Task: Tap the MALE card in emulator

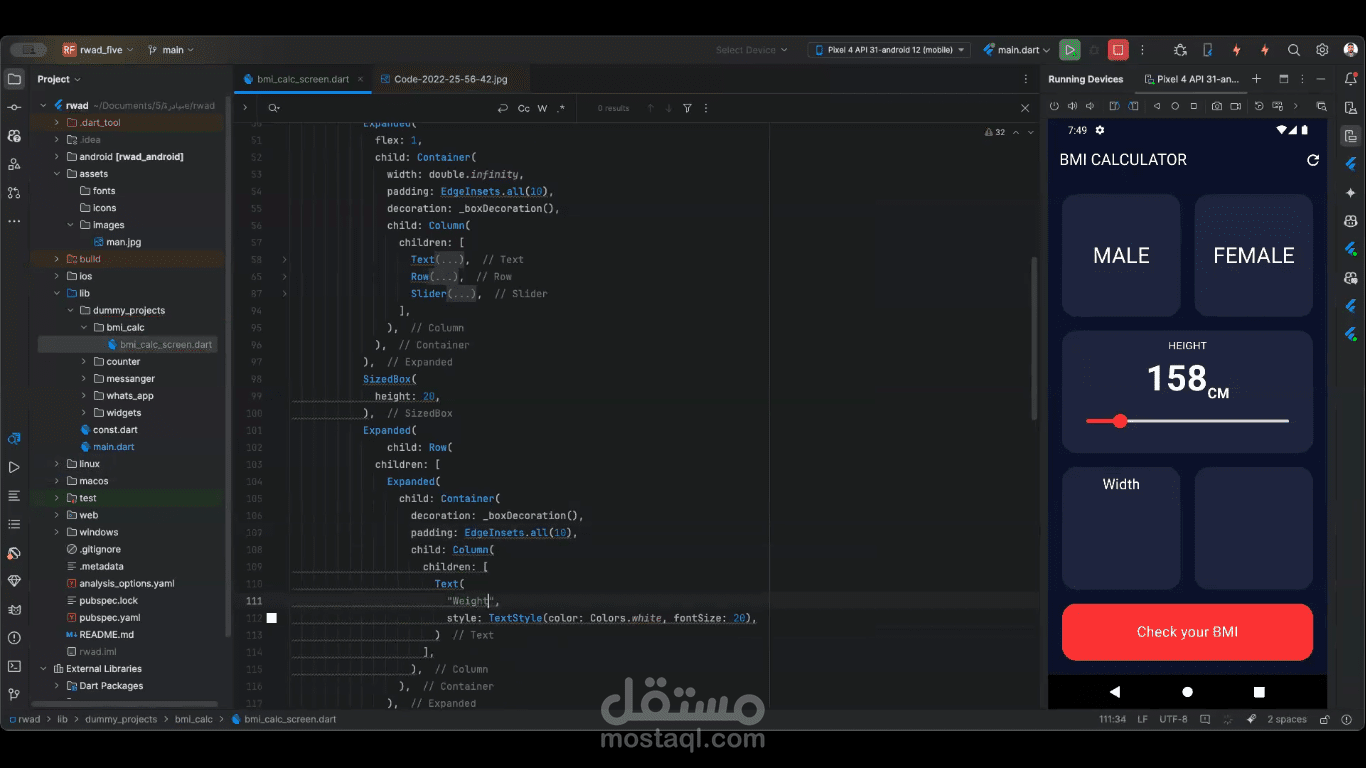Action: tap(1121, 255)
